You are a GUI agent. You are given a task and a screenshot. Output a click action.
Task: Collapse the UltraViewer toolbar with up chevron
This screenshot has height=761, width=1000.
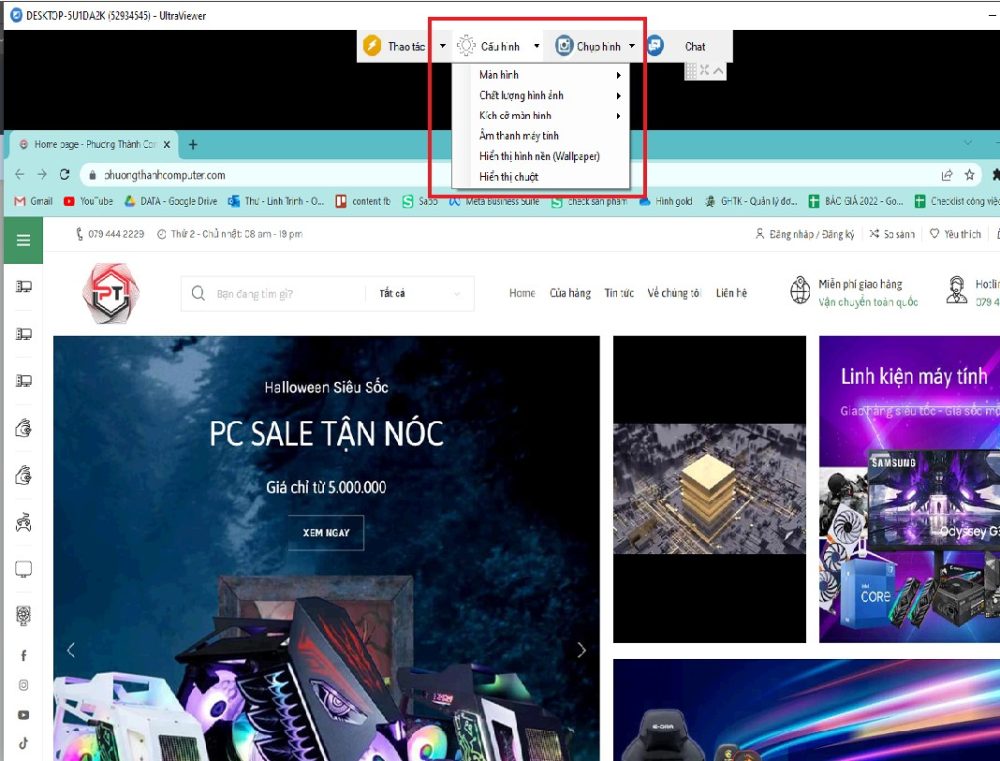718,70
